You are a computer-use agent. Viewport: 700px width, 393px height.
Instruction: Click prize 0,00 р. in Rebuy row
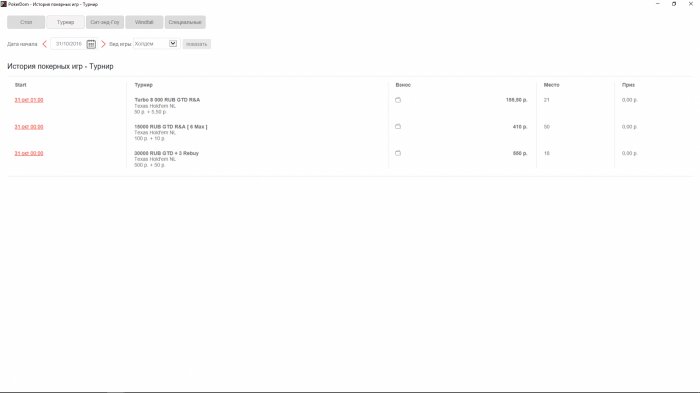(x=629, y=153)
